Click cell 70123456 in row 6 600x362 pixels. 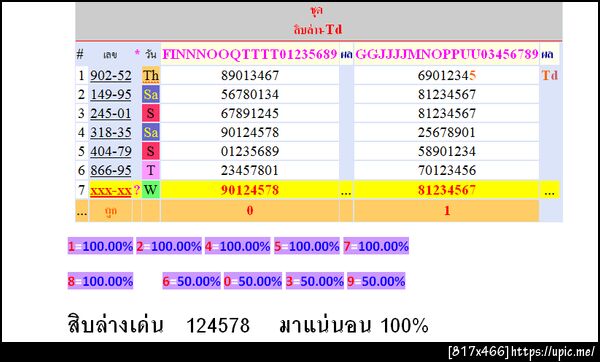(x=447, y=170)
